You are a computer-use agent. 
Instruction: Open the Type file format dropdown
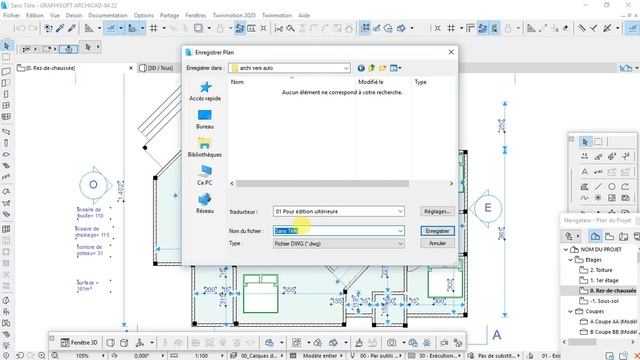(x=400, y=244)
